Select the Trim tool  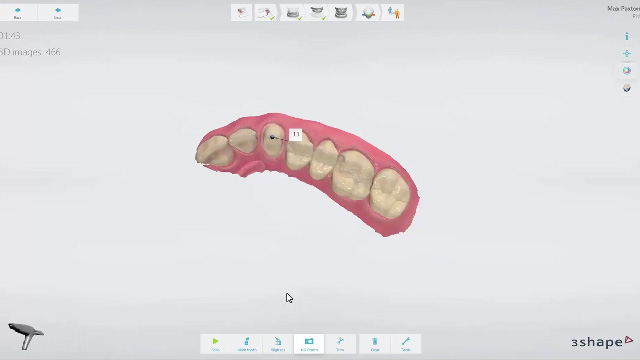click(x=340, y=344)
